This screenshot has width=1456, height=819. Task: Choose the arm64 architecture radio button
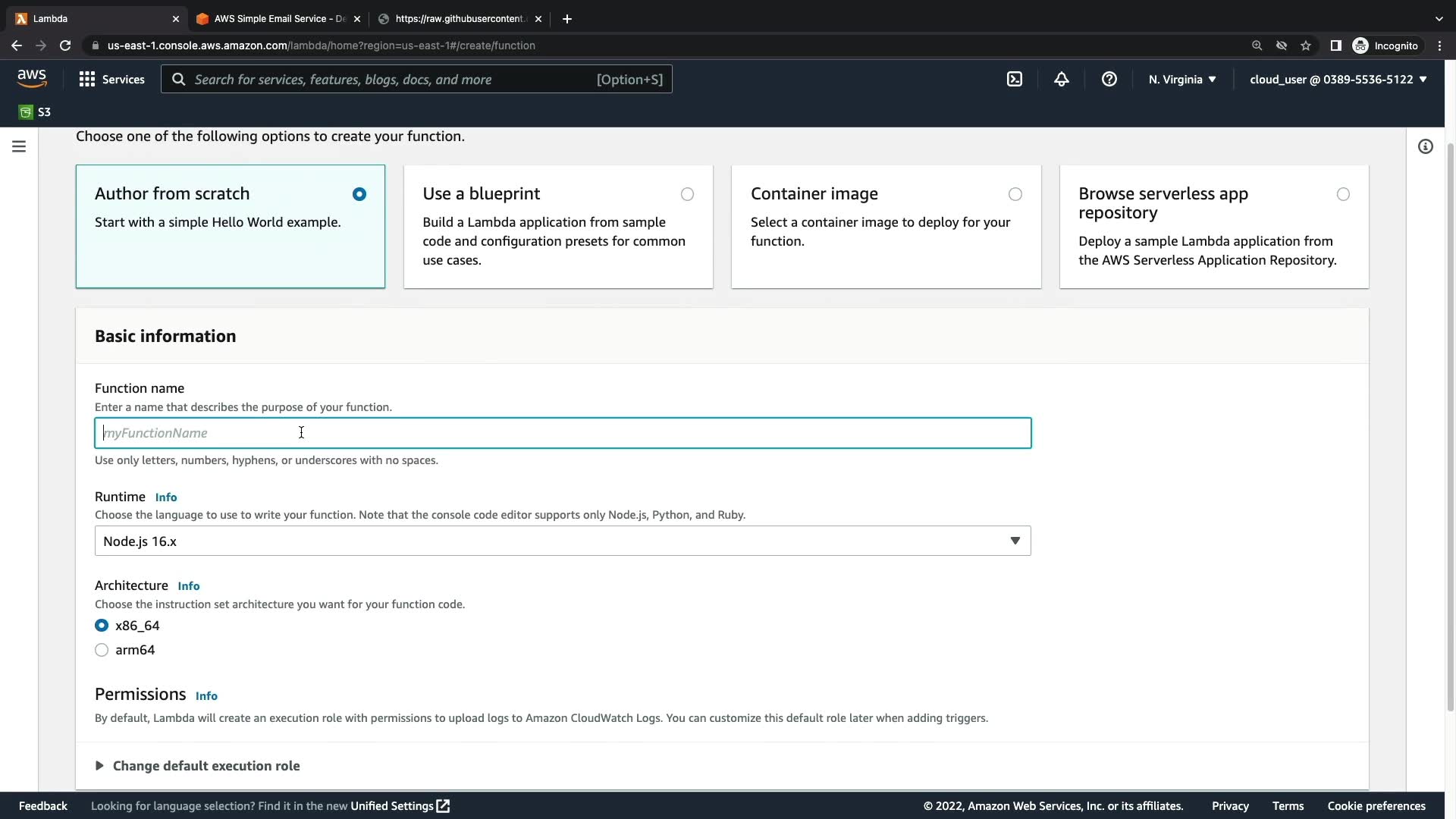point(102,650)
